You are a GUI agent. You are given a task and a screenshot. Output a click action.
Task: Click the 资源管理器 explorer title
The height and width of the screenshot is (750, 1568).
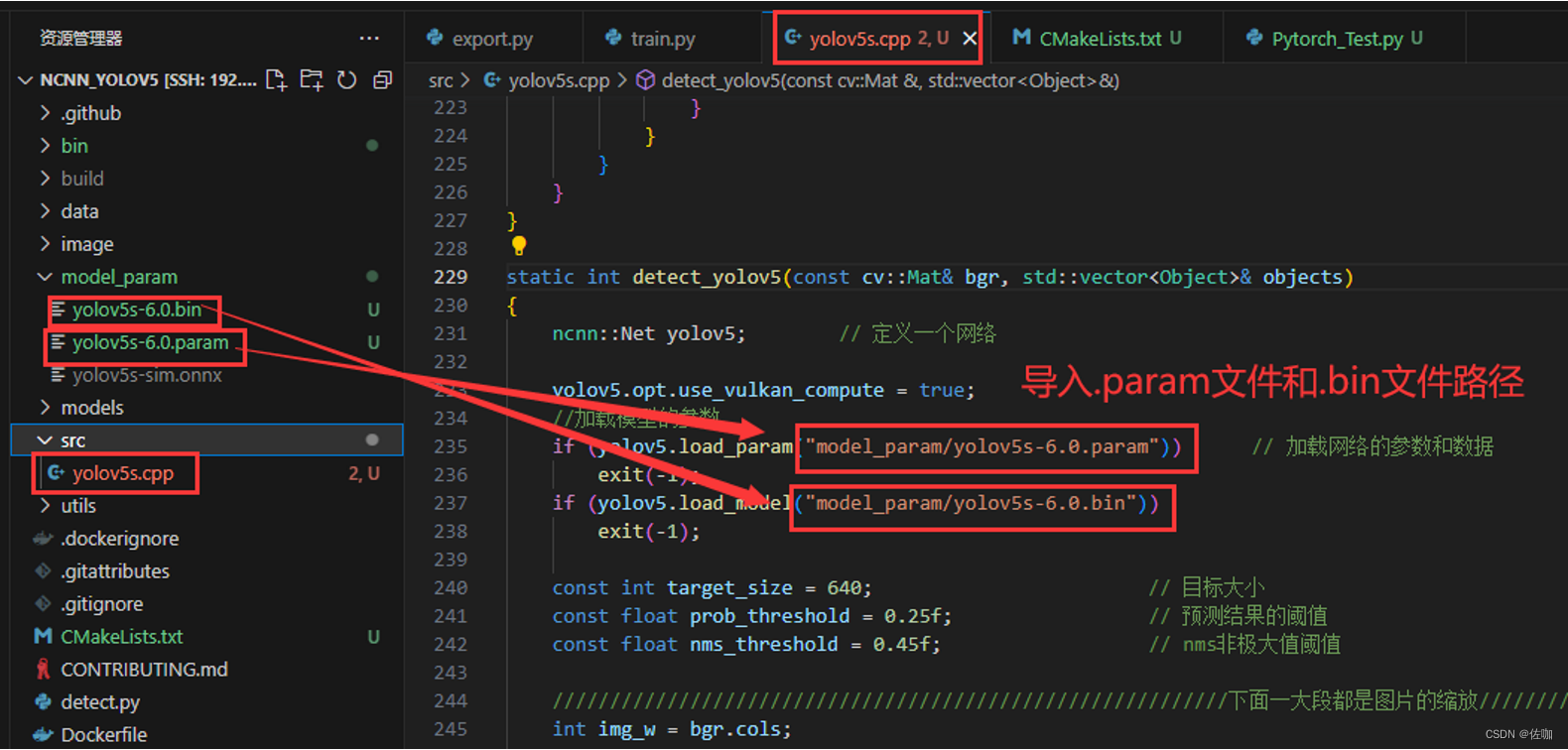[x=81, y=38]
